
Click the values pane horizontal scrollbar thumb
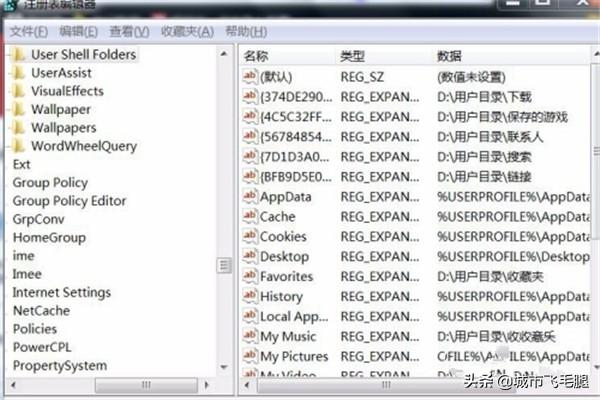tap(386, 385)
